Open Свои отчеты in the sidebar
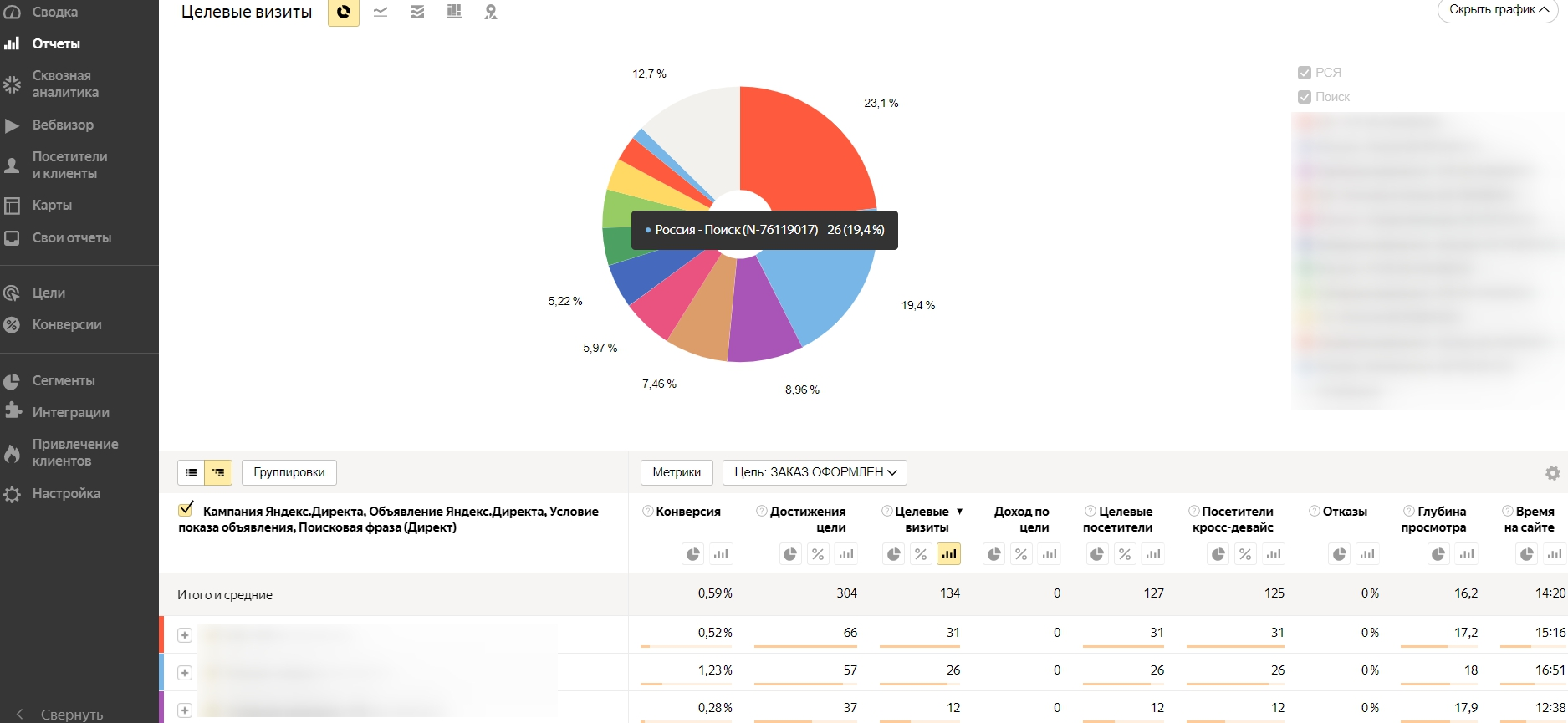1568x723 pixels. (x=72, y=237)
